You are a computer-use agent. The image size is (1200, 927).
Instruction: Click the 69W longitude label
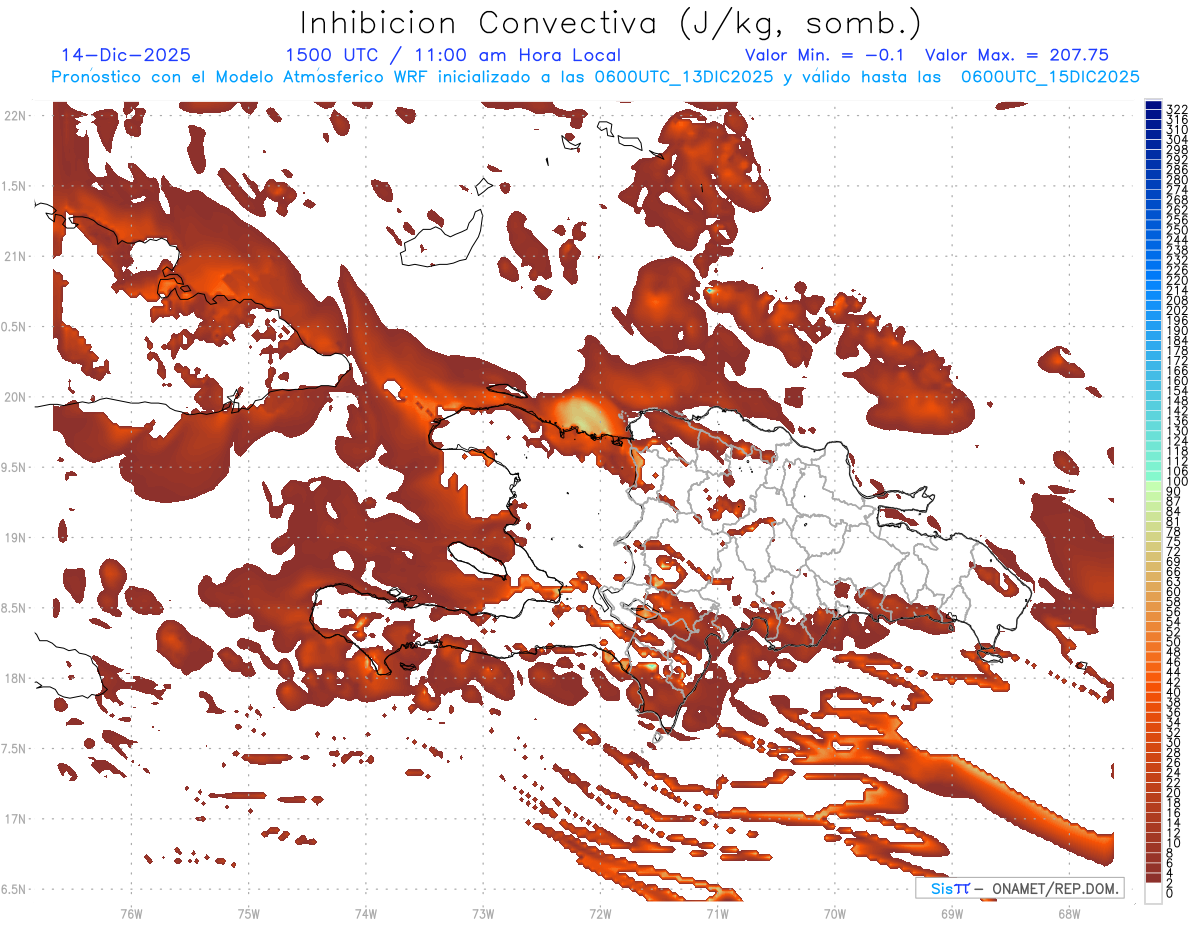tap(951, 913)
